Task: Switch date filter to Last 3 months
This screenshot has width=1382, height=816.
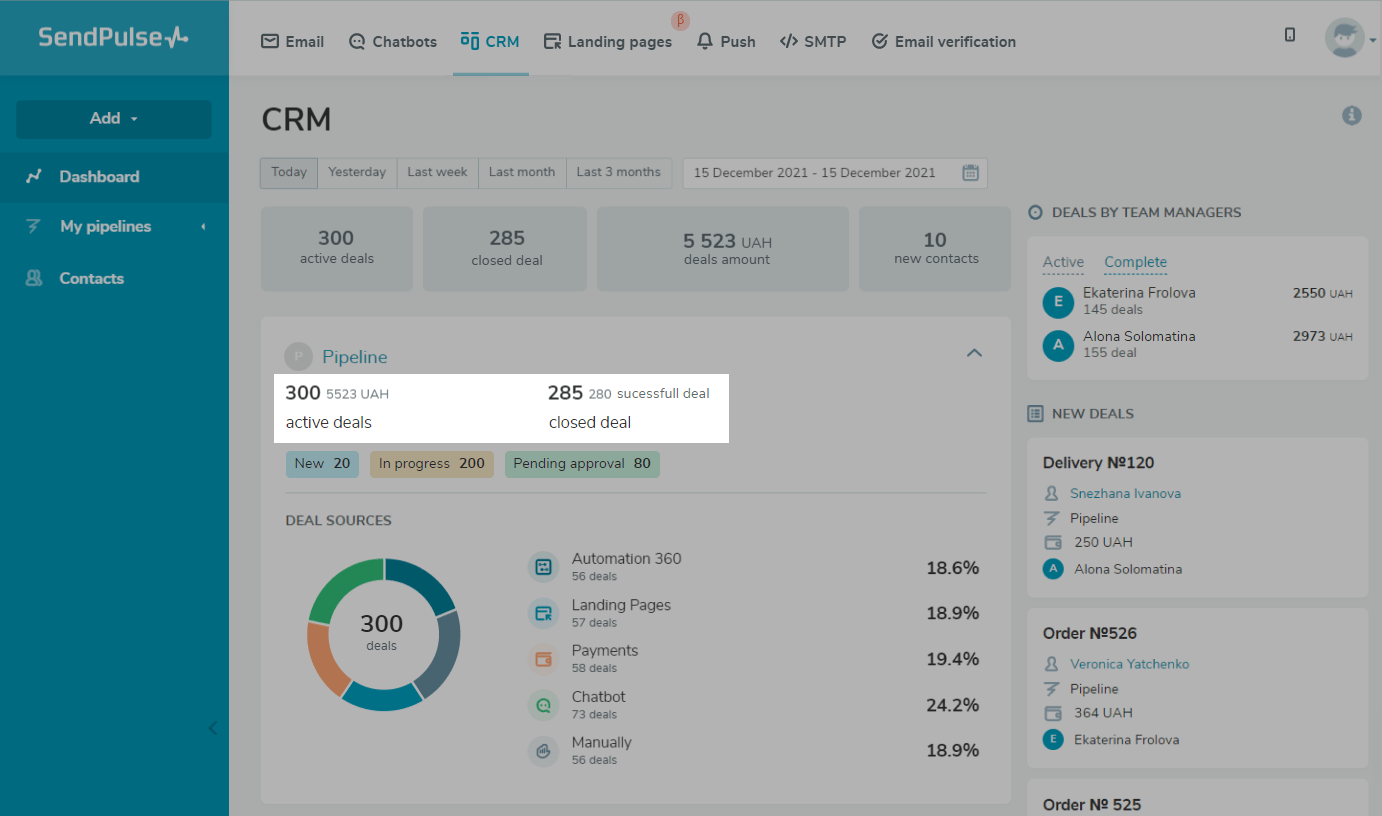Action: [x=618, y=172]
